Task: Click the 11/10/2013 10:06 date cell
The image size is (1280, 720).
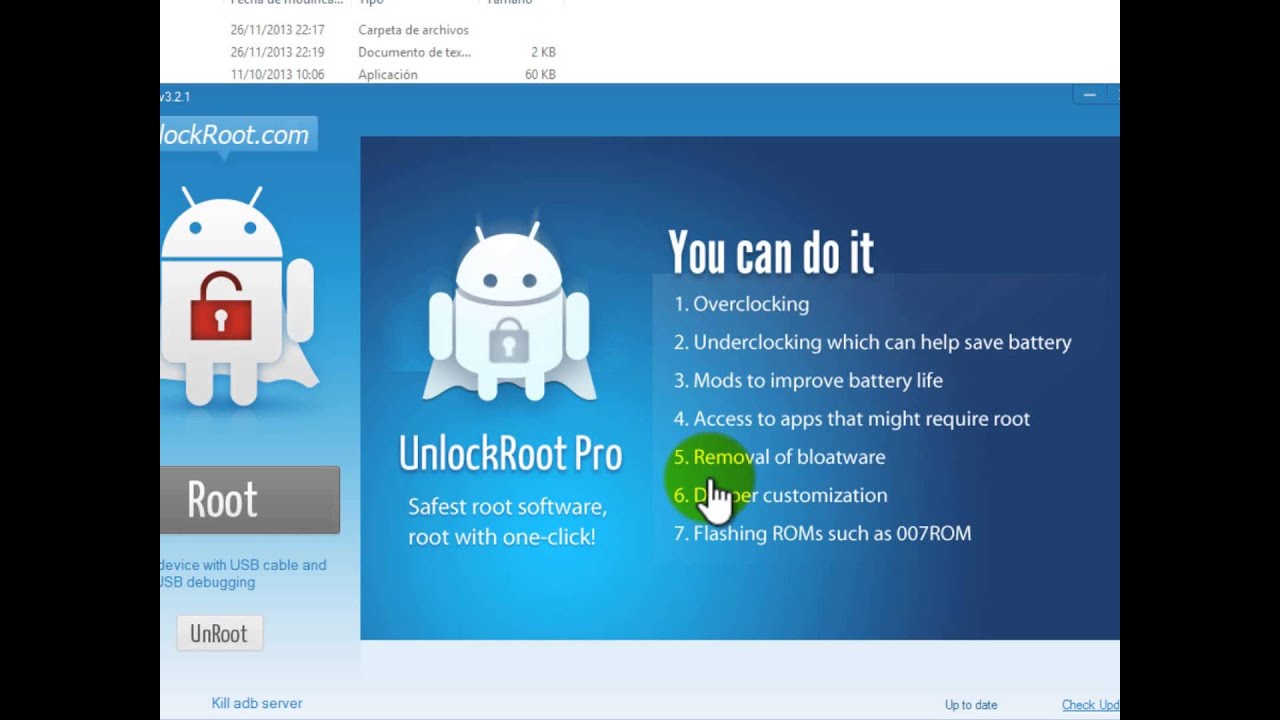Action: (x=277, y=75)
